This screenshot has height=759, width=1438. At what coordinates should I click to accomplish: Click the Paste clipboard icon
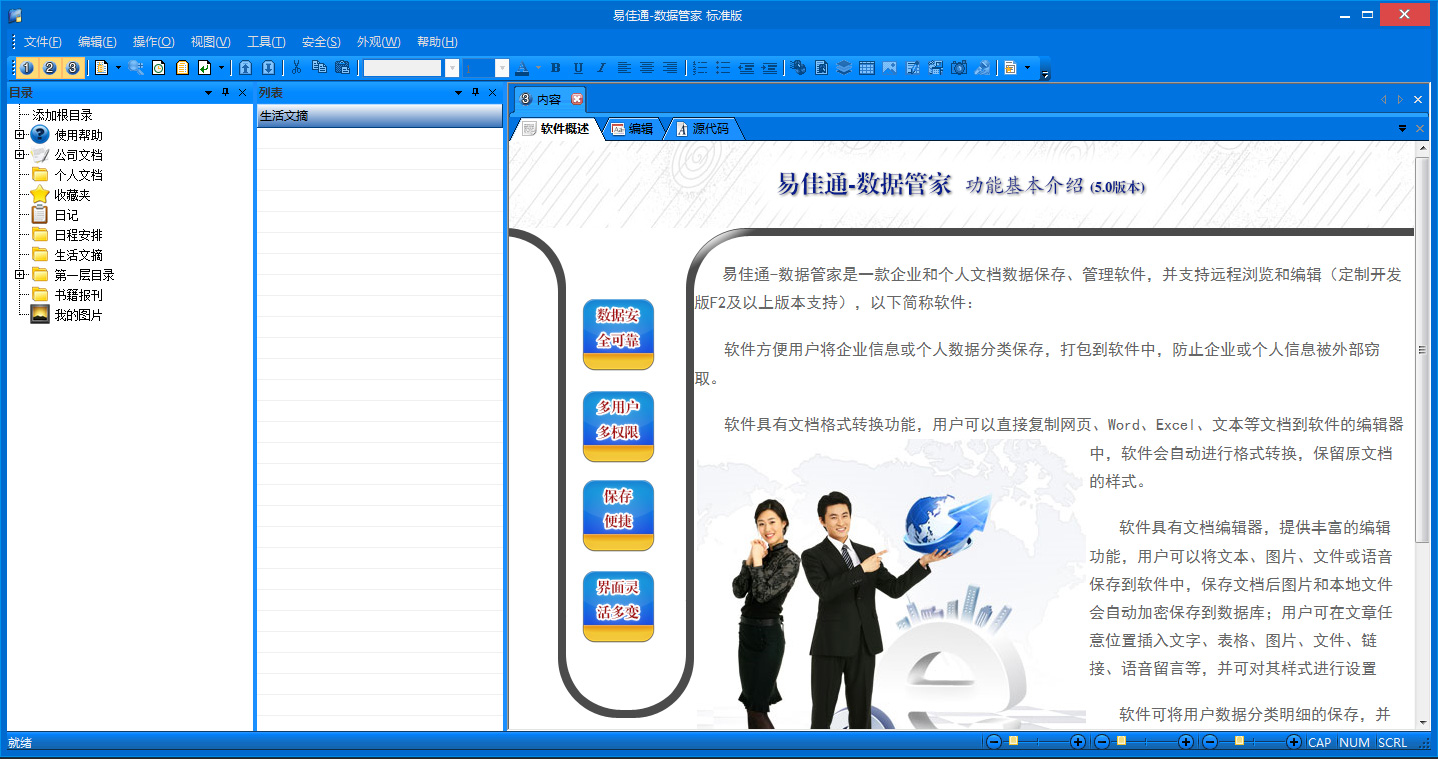pos(343,68)
